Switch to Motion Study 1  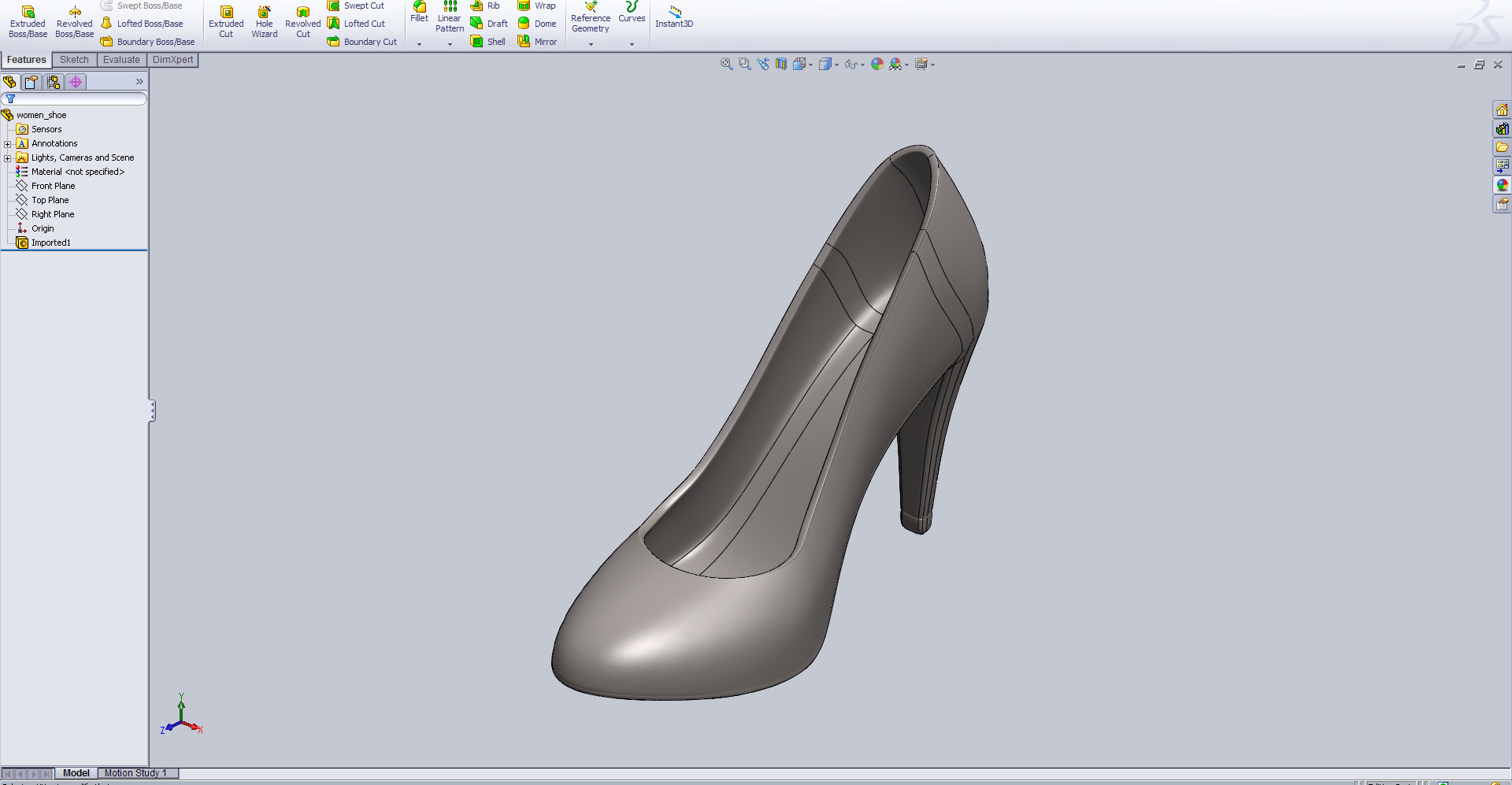click(137, 773)
